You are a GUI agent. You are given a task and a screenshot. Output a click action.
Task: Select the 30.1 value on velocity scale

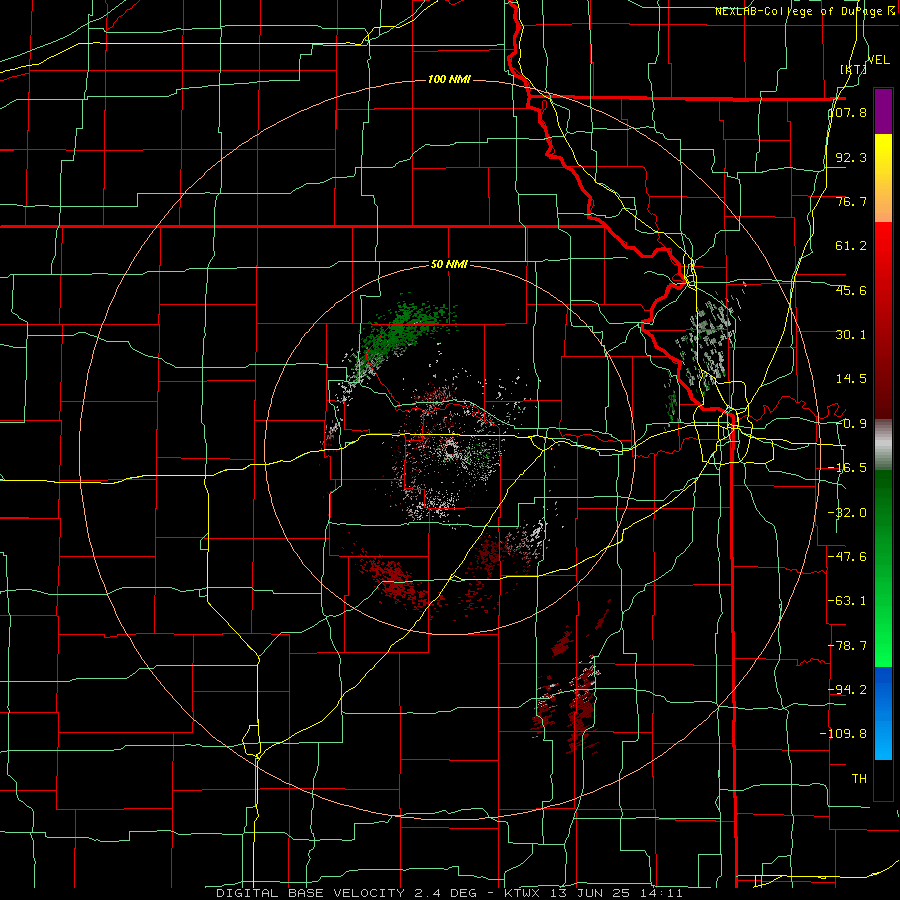[851, 335]
